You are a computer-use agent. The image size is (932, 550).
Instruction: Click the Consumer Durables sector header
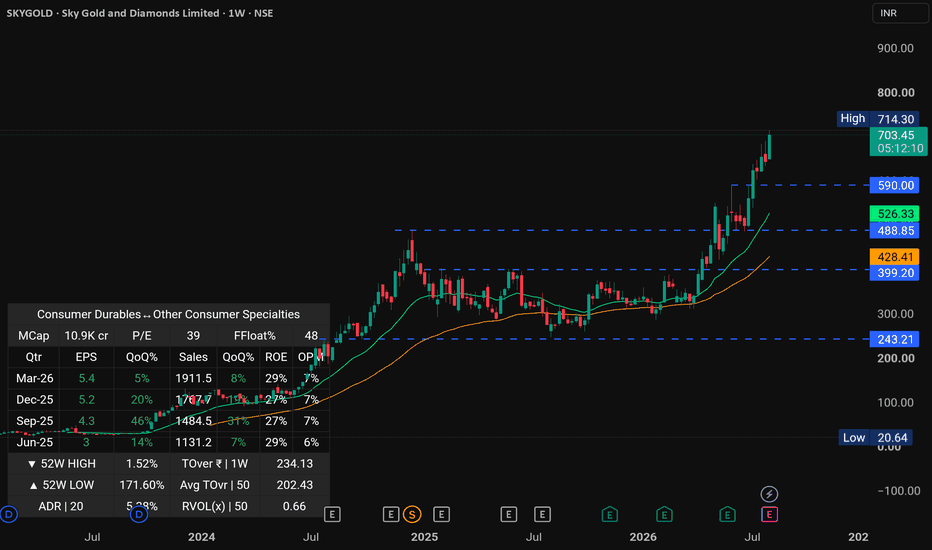[x=168, y=315]
